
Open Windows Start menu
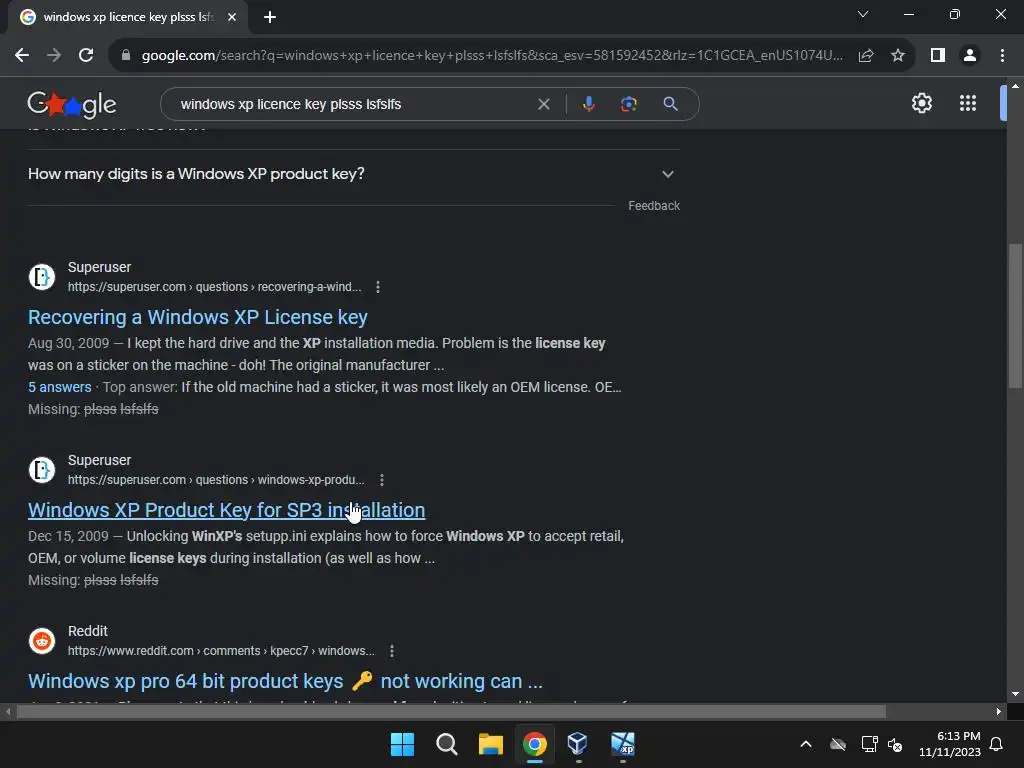pos(402,744)
